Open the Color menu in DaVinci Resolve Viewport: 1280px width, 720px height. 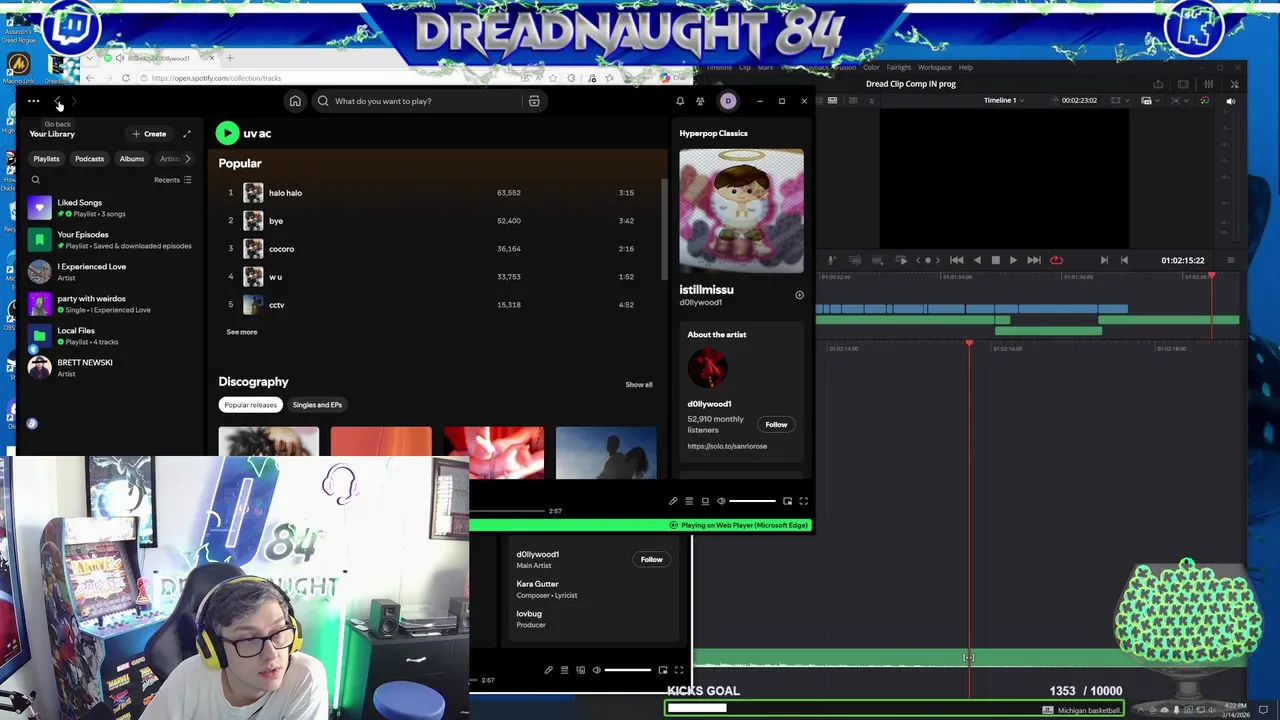click(871, 67)
